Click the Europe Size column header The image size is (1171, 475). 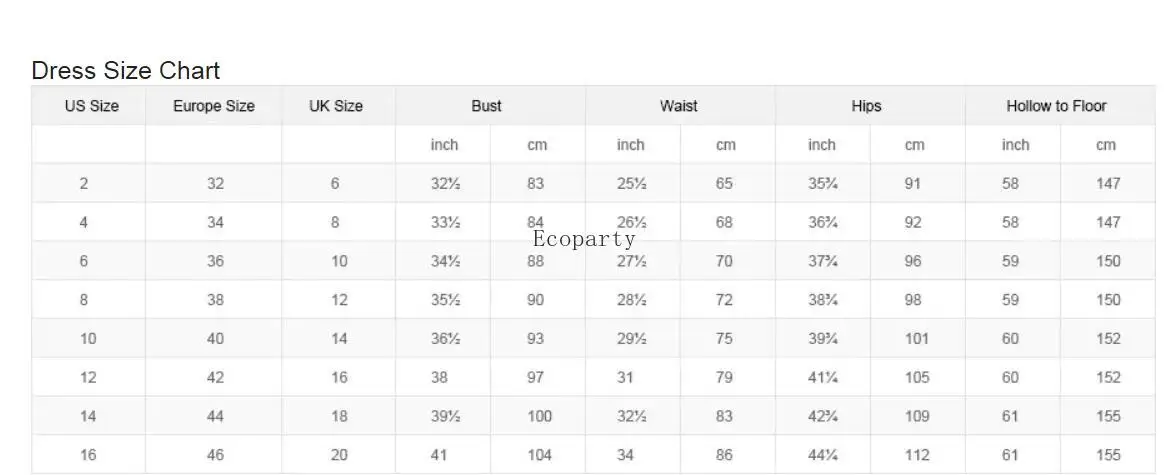coord(214,106)
